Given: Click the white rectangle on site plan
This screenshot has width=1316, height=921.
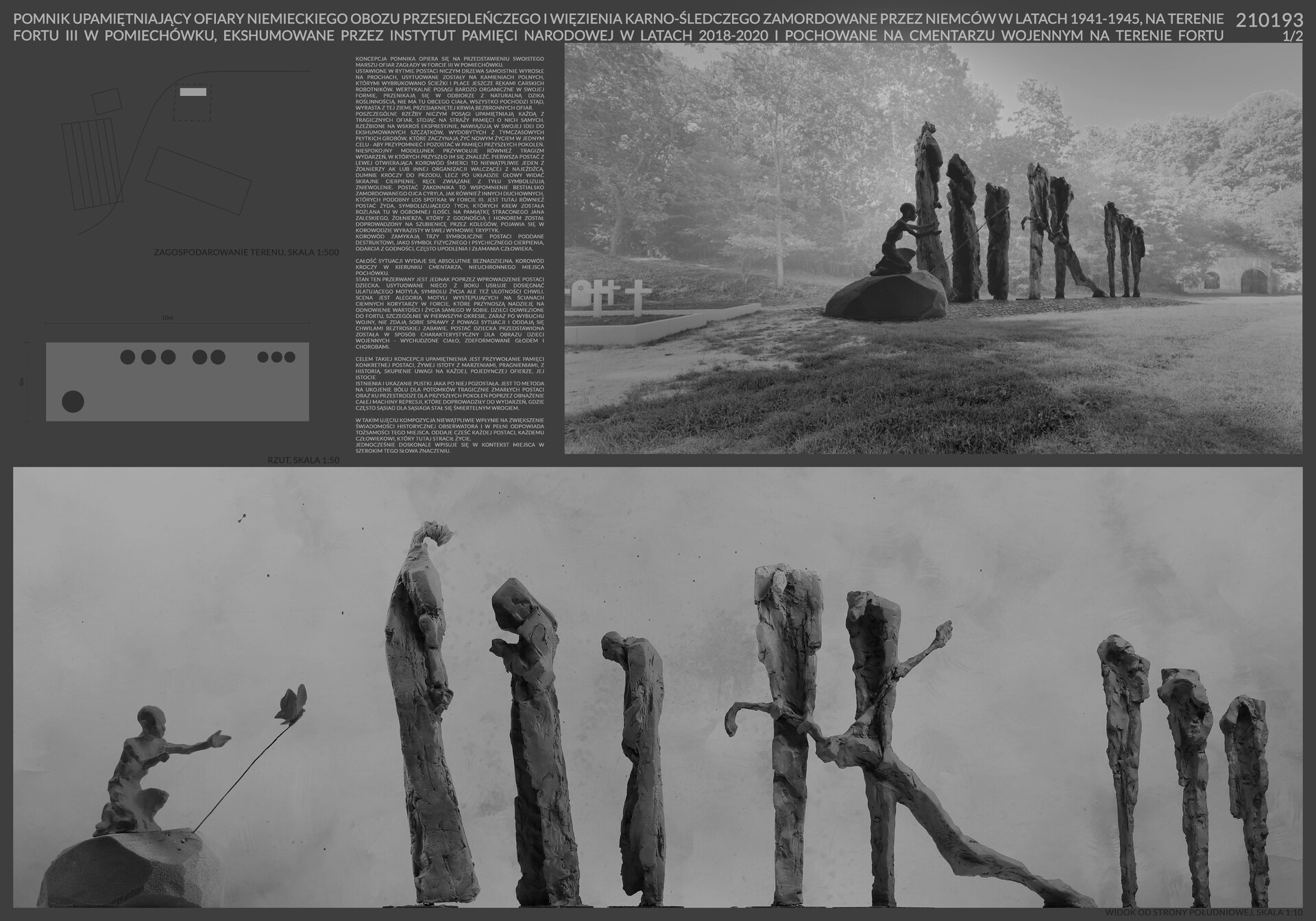Looking at the screenshot, I should coord(193,91).
